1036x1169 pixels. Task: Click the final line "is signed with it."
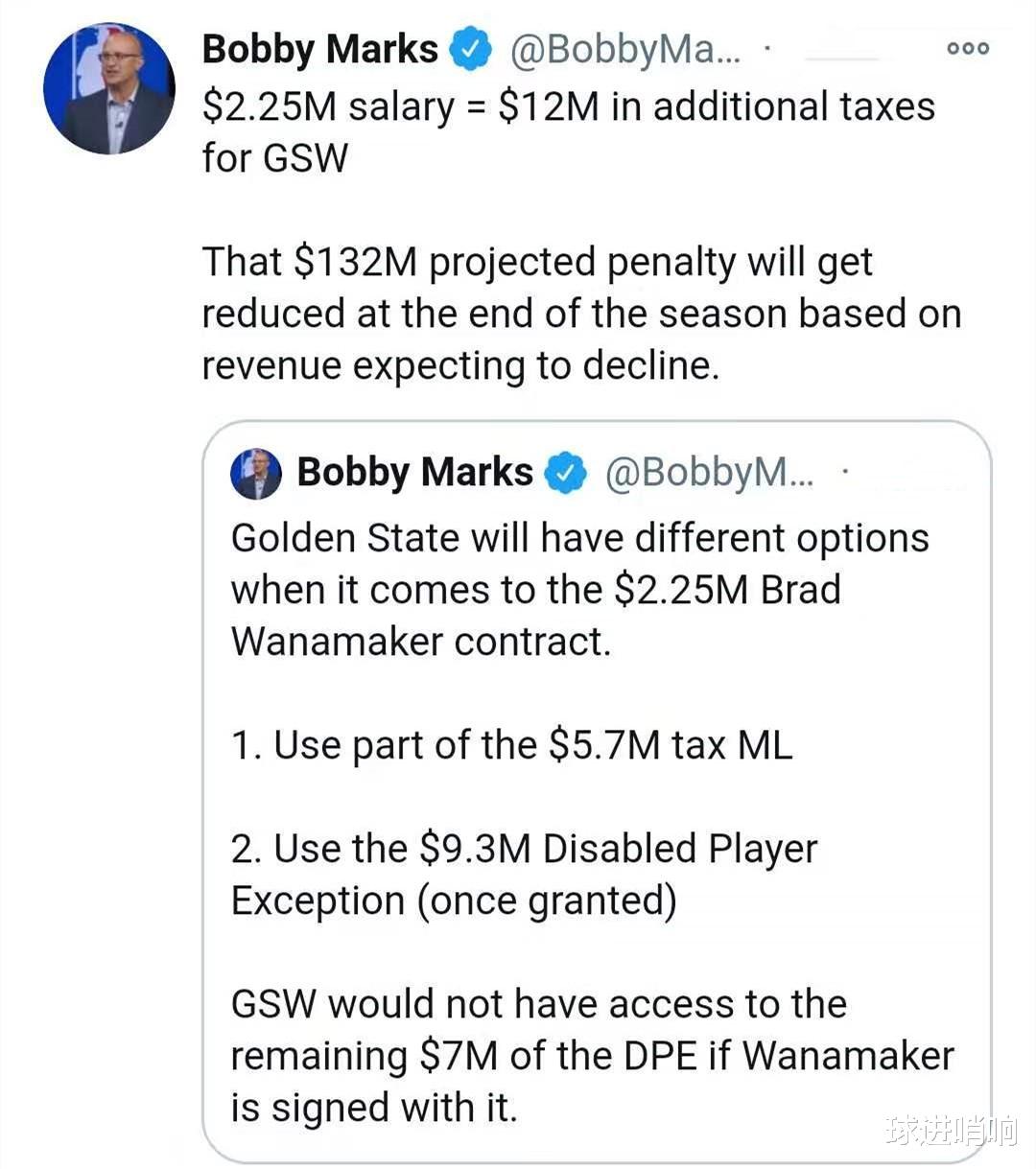click(x=373, y=1108)
